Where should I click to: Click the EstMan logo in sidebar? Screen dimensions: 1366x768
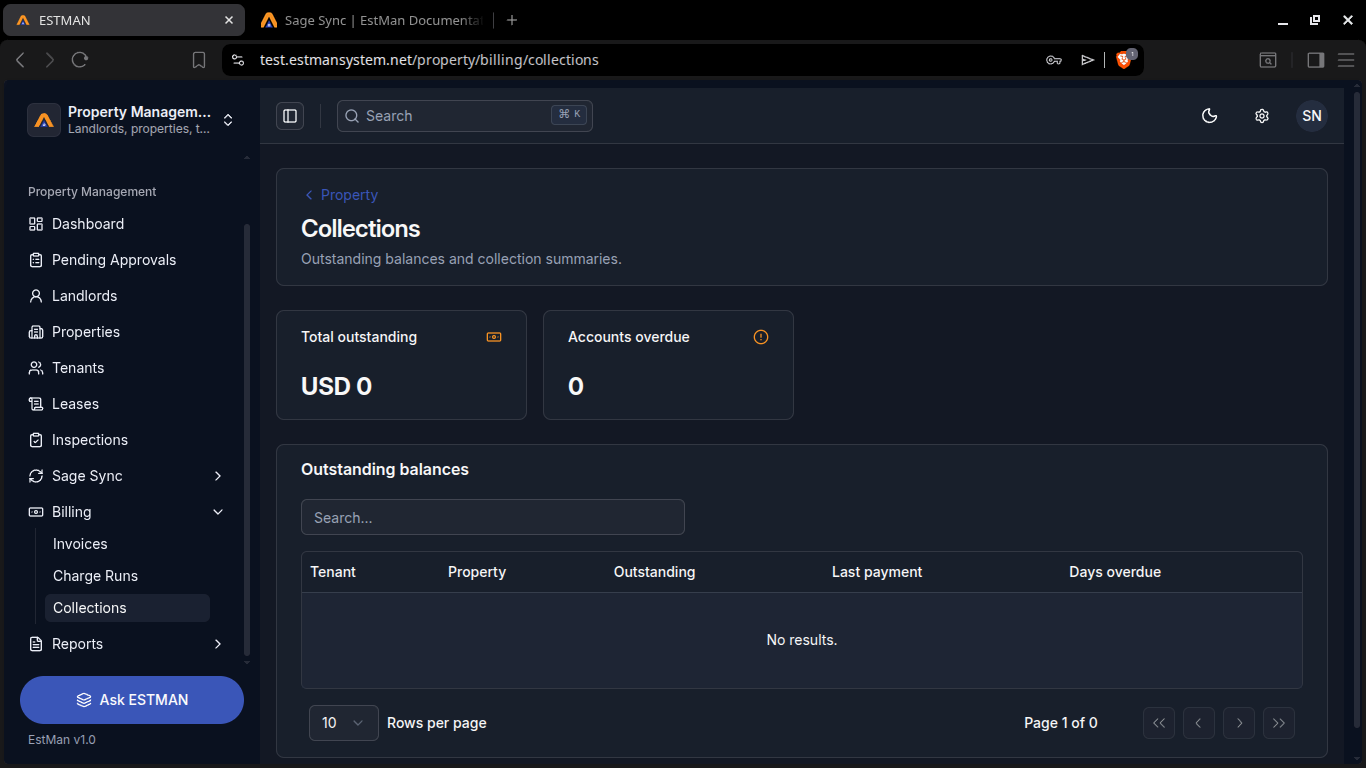(44, 120)
